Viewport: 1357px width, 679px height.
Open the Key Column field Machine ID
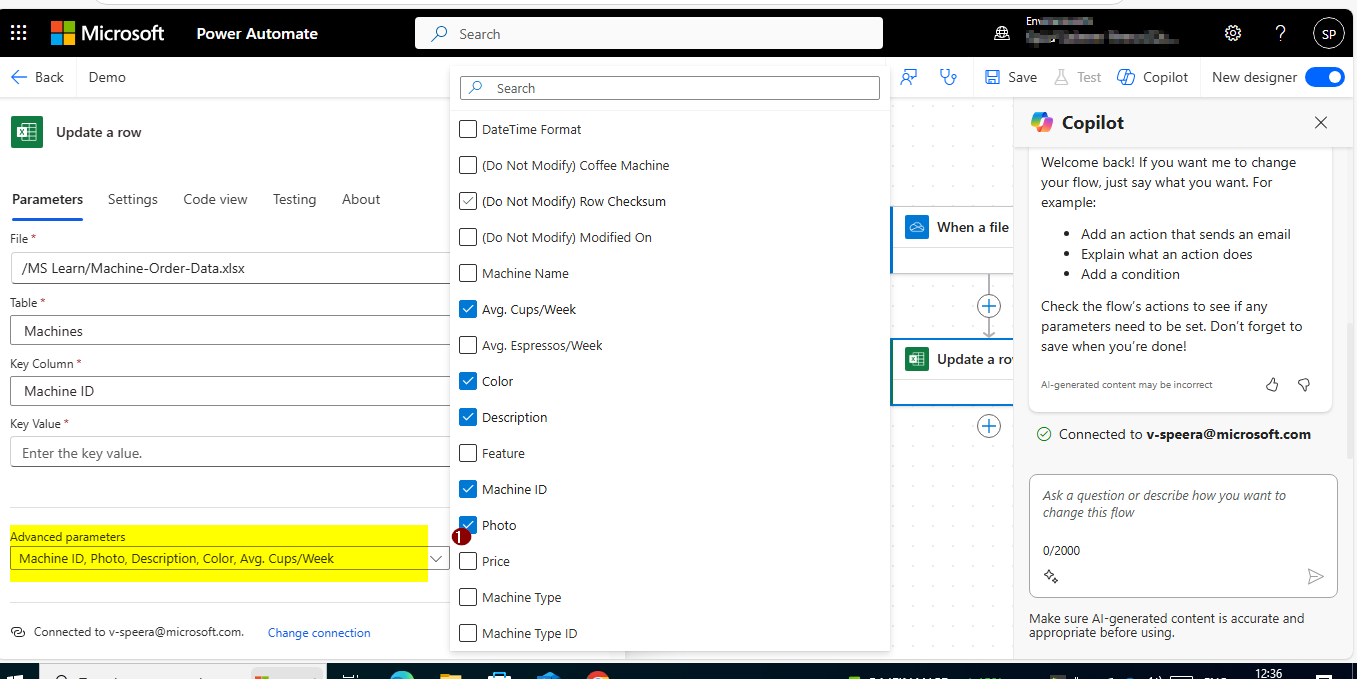pos(230,391)
